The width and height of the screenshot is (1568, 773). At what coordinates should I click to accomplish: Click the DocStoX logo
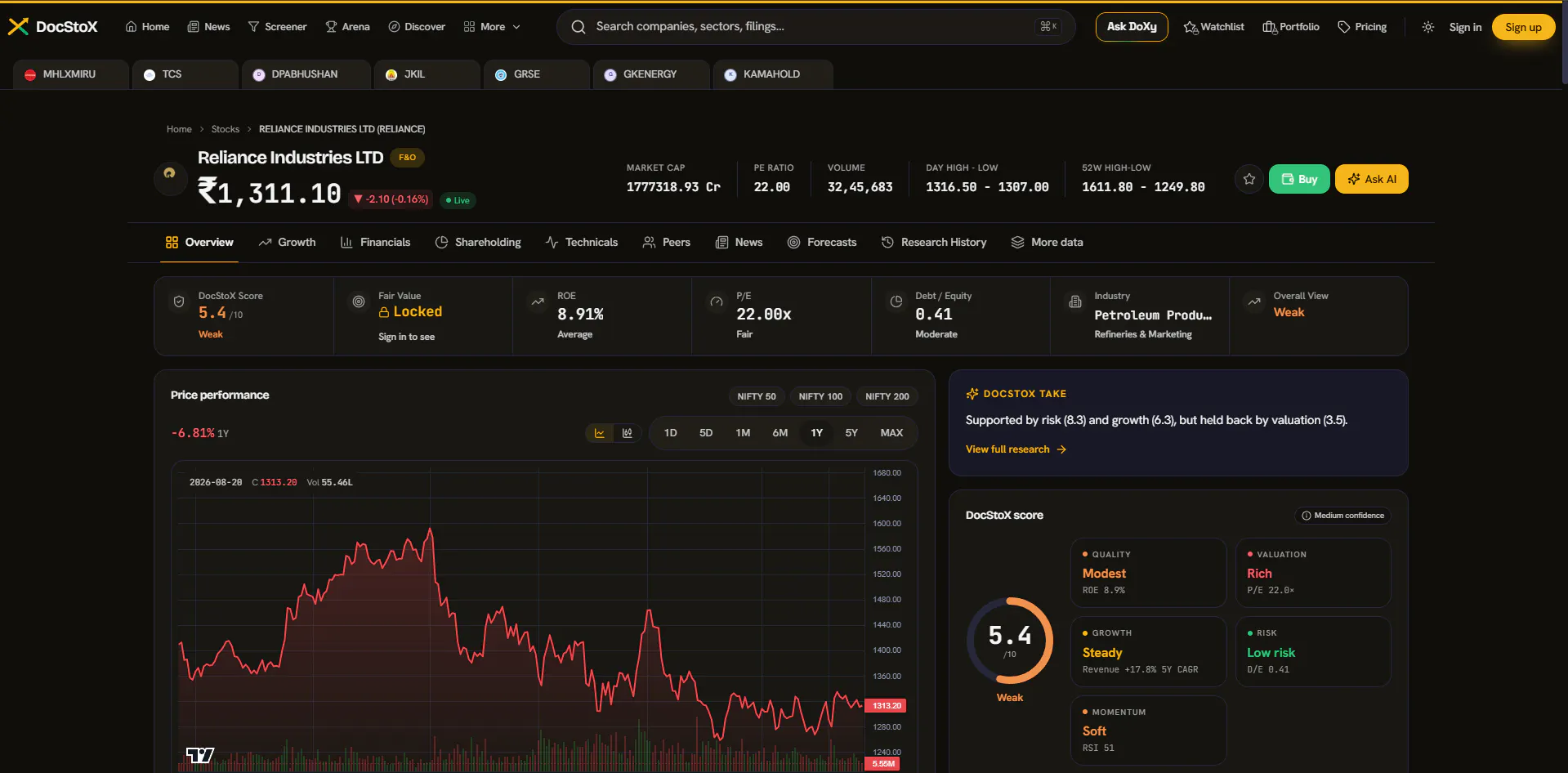click(53, 27)
